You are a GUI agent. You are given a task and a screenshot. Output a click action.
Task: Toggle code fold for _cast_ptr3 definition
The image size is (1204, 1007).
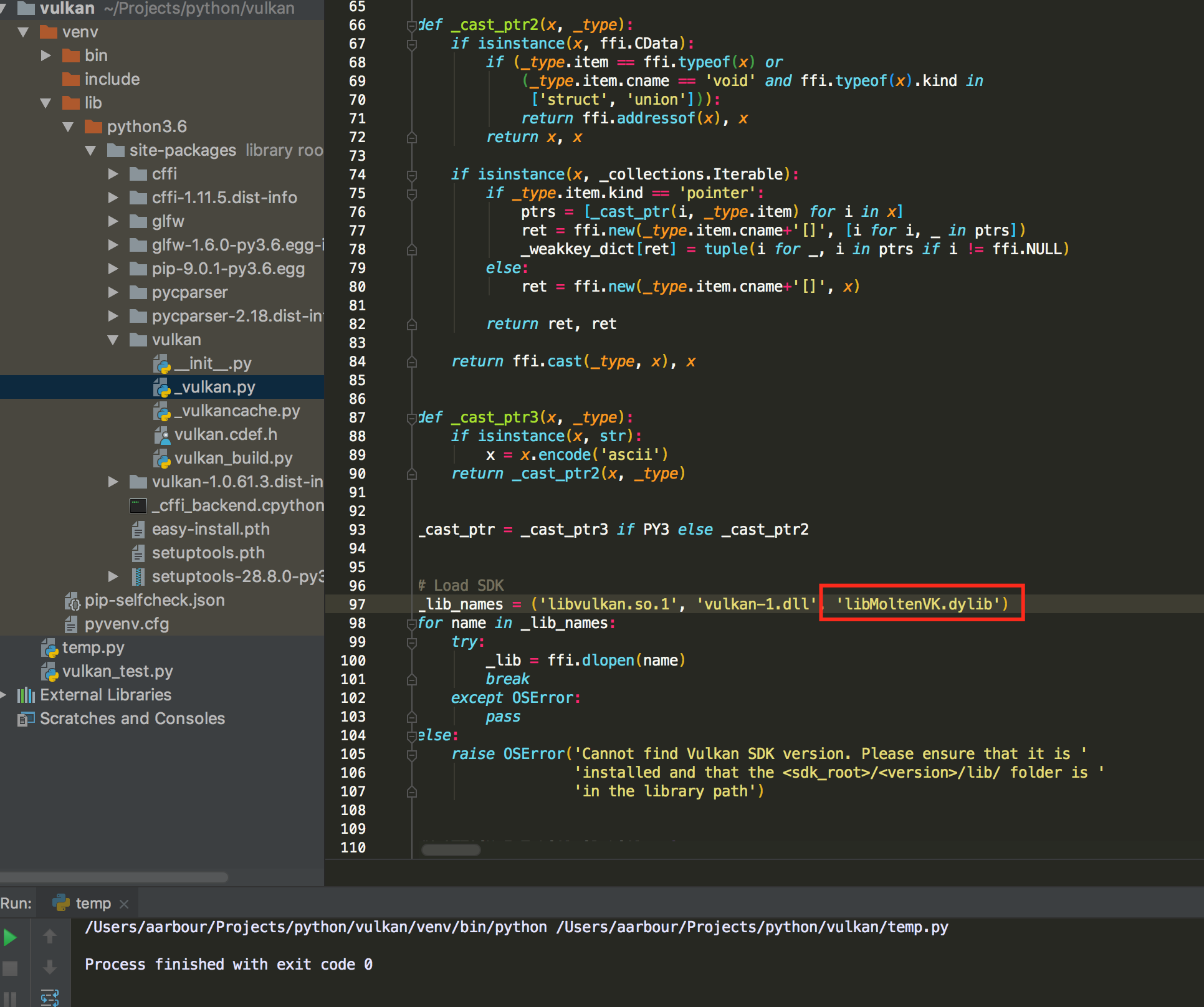[x=411, y=418]
